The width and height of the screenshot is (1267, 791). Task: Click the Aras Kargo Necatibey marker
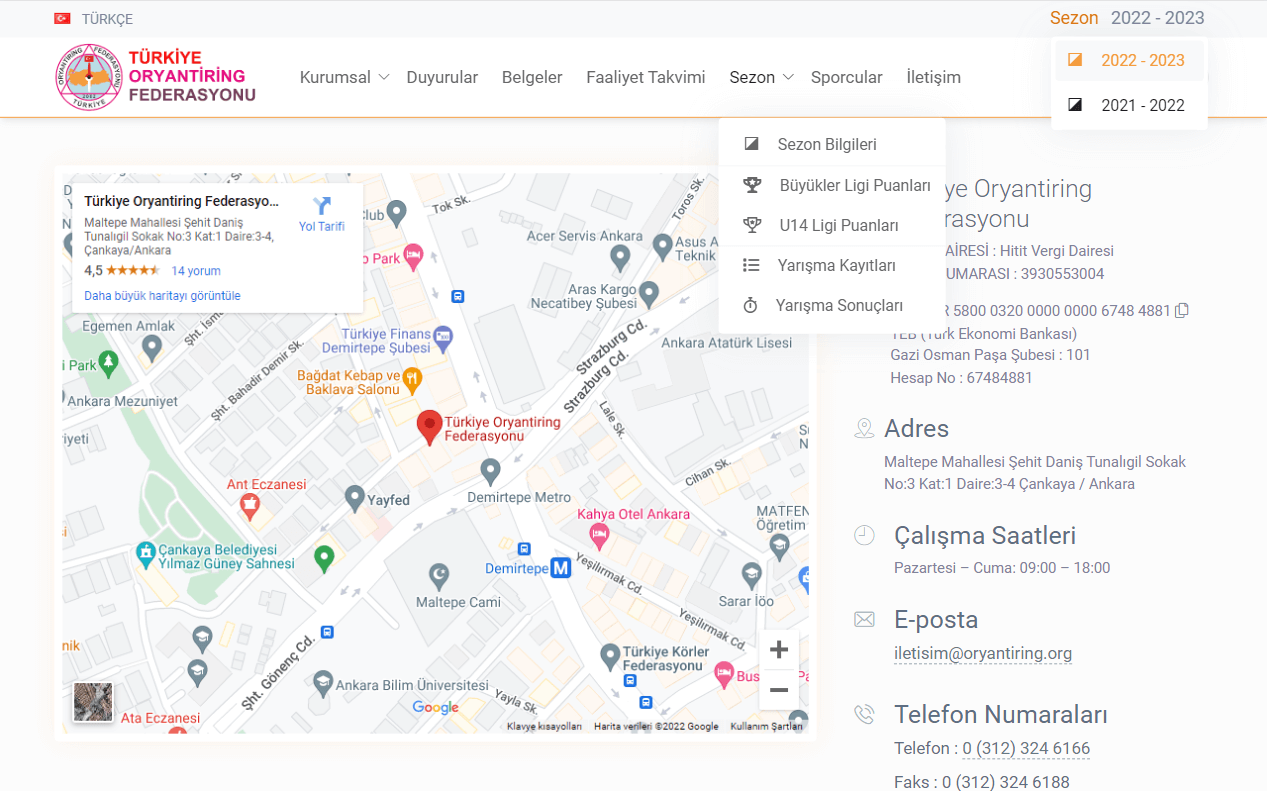[649, 294]
